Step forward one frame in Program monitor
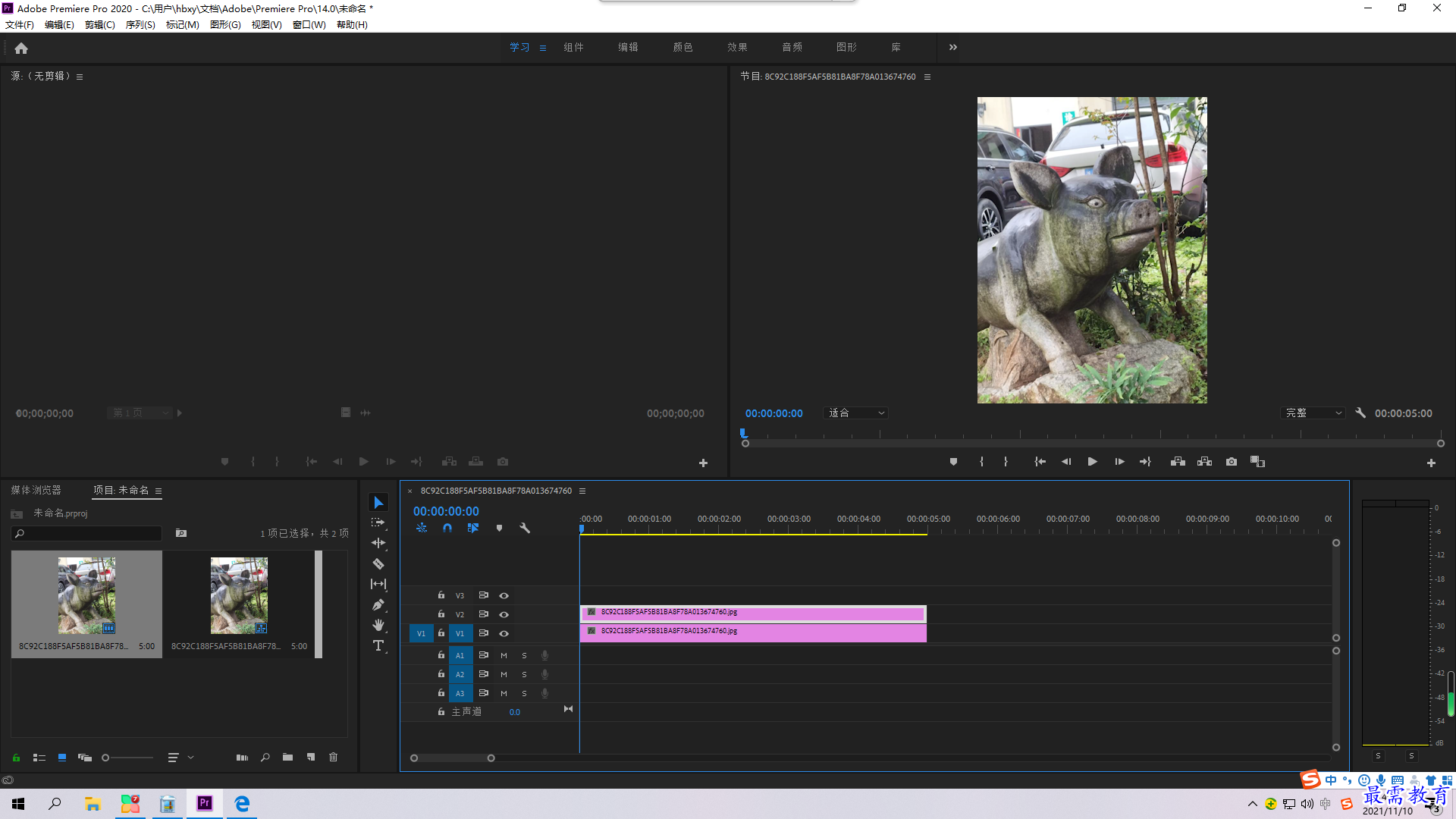This screenshot has width=1456, height=819. tap(1119, 462)
